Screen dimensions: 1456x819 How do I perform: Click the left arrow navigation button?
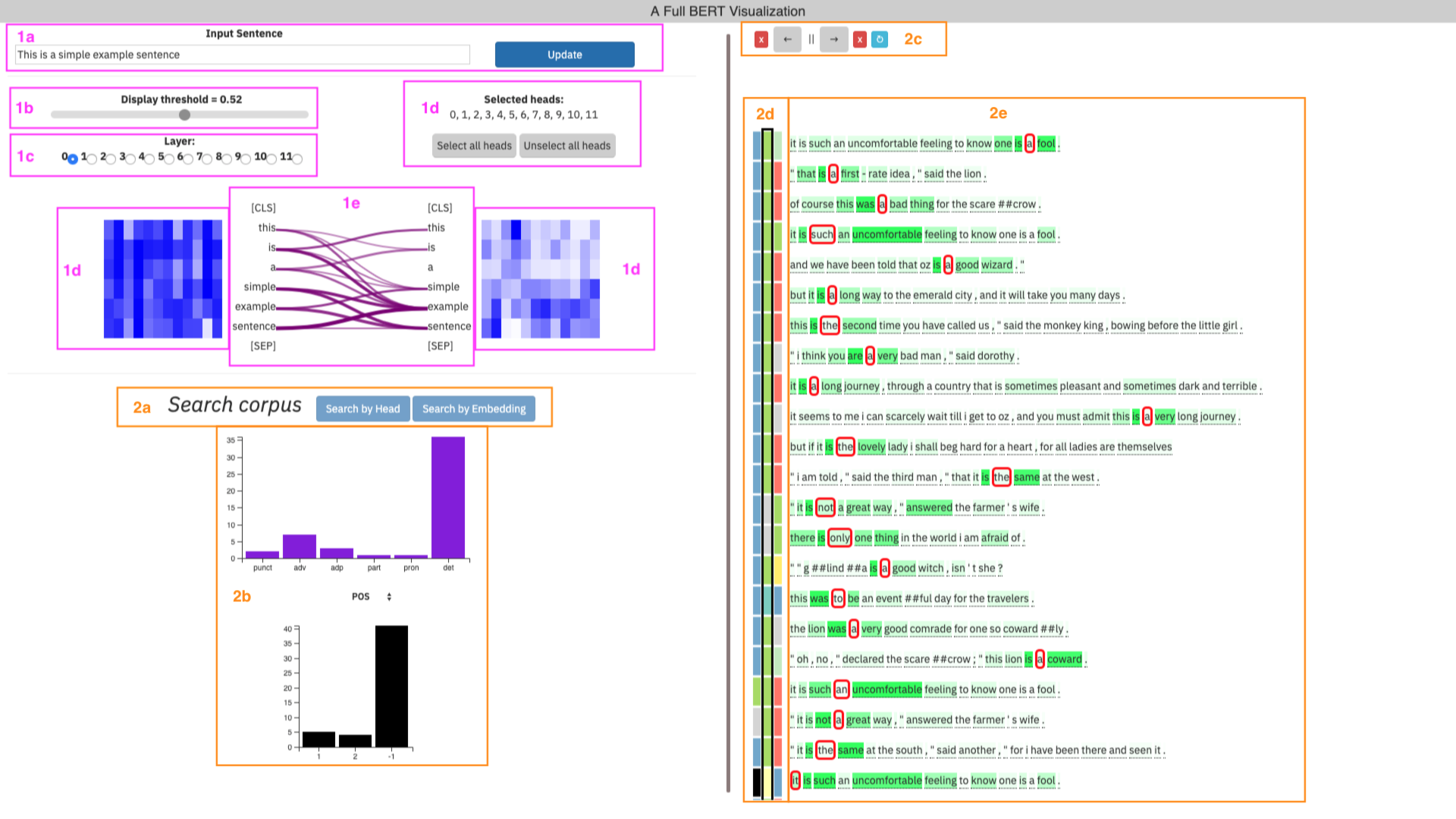tap(787, 39)
